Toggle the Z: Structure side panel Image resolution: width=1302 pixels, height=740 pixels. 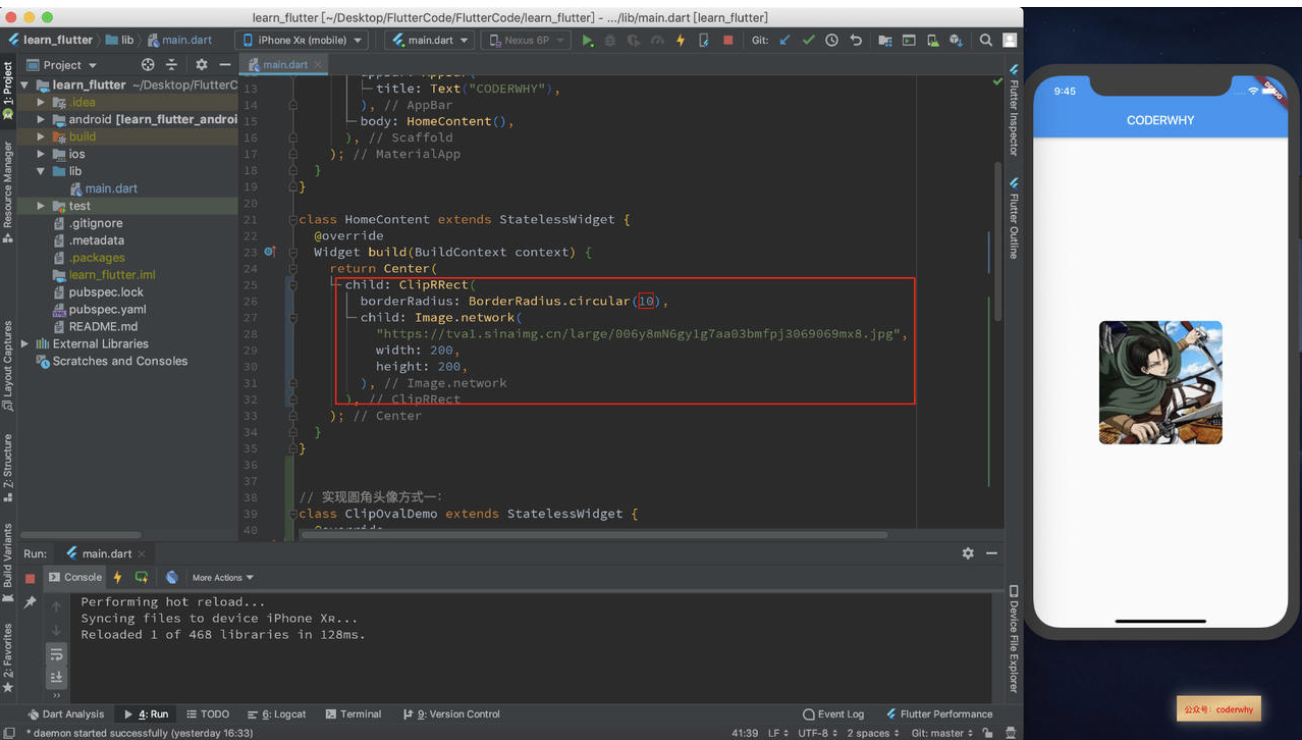point(8,468)
